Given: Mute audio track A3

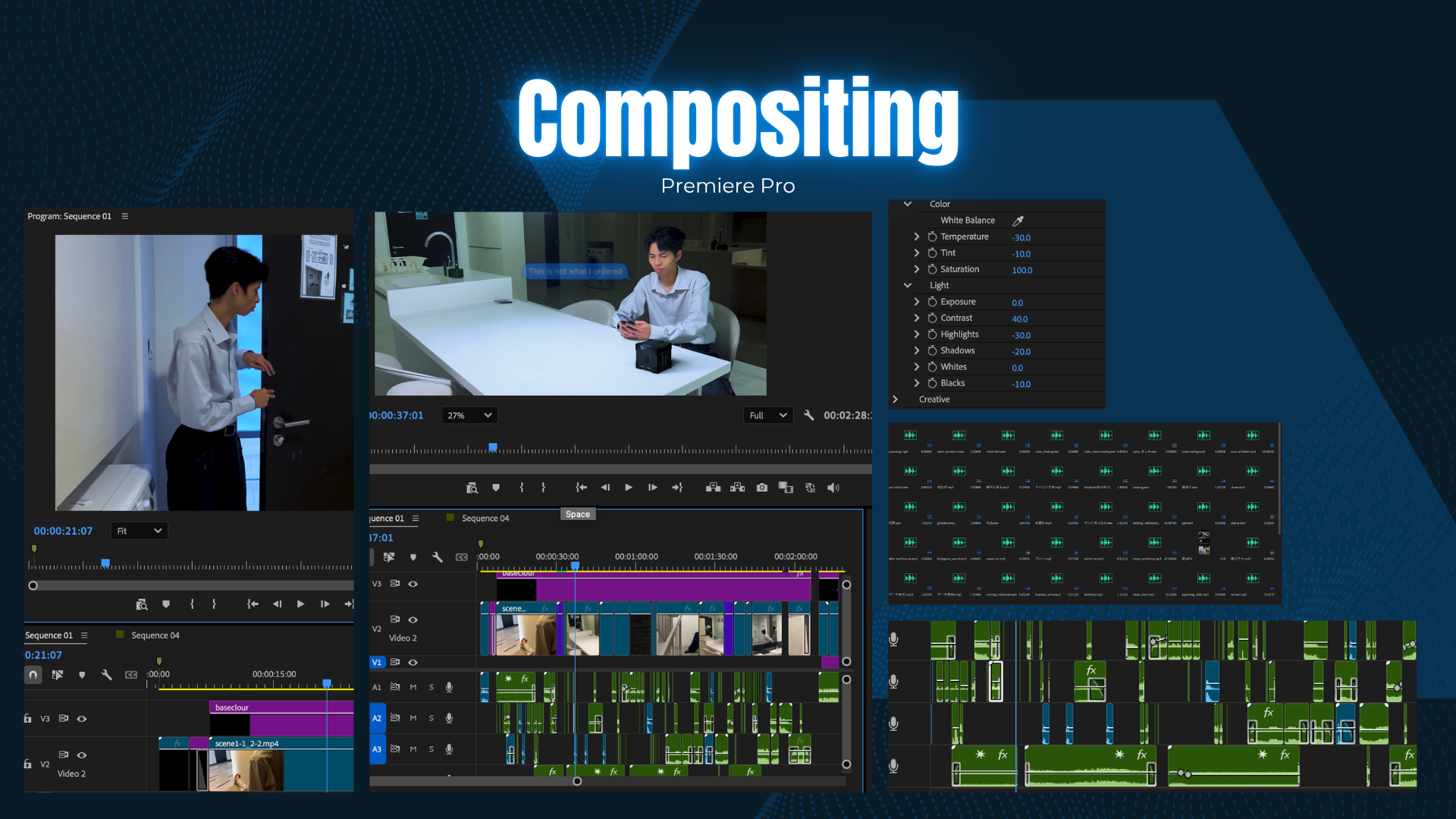Looking at the screenshot, I should (x=413, y=749).
